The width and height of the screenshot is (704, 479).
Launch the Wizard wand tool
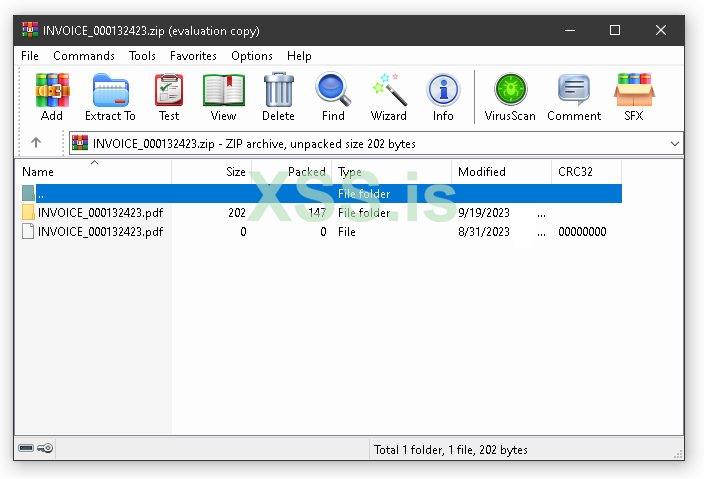(389, 90)
